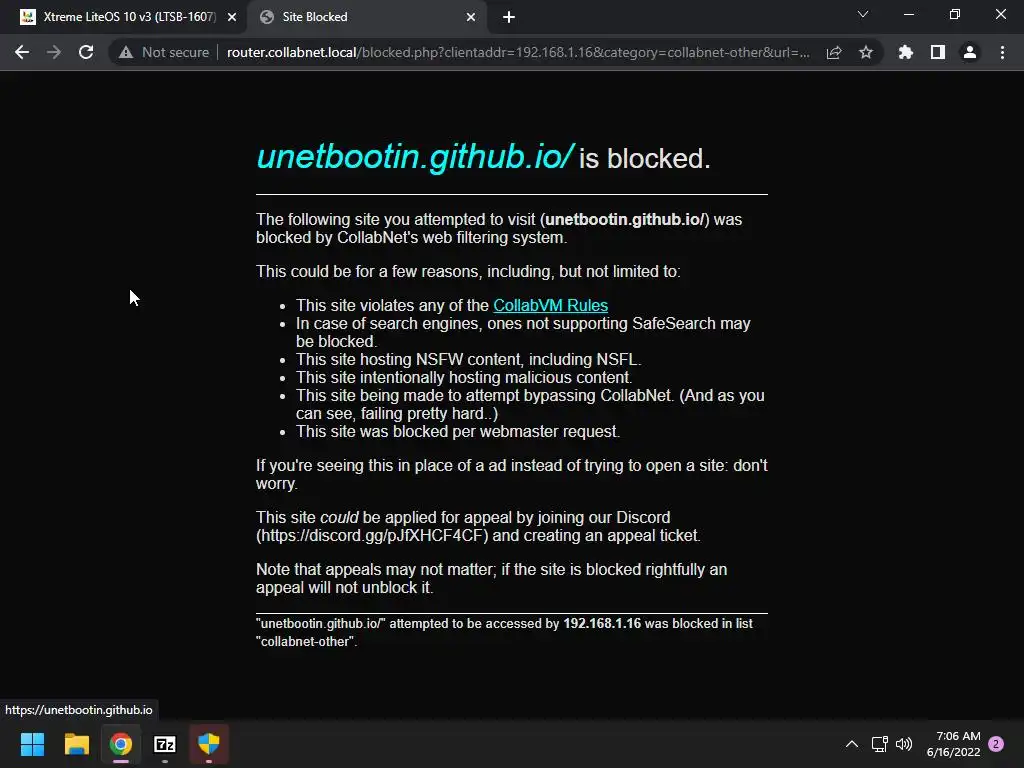Reload the blocked page

86,52
